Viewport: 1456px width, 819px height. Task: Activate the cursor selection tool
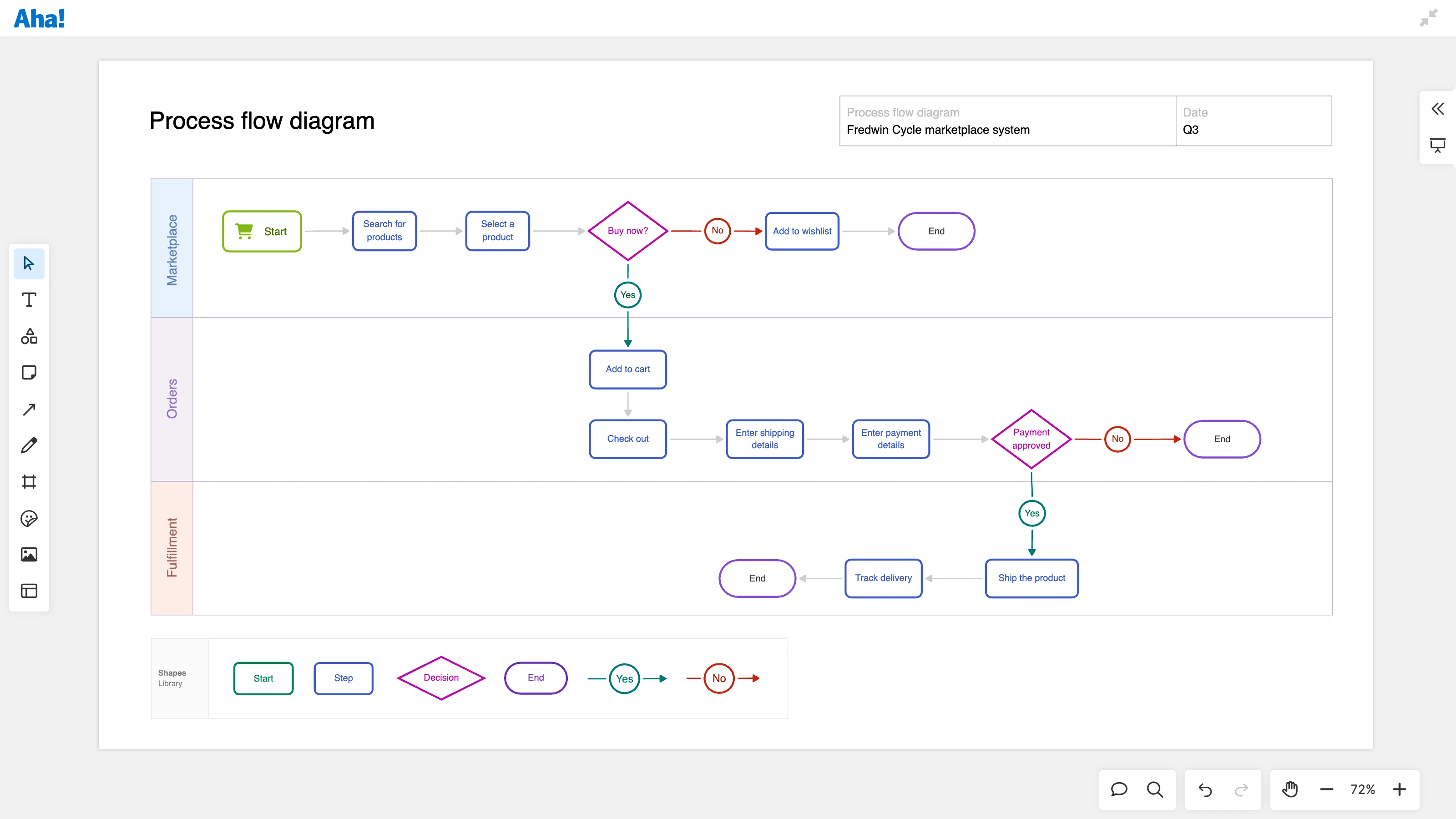pyautogui.click(x=29, y=263)
